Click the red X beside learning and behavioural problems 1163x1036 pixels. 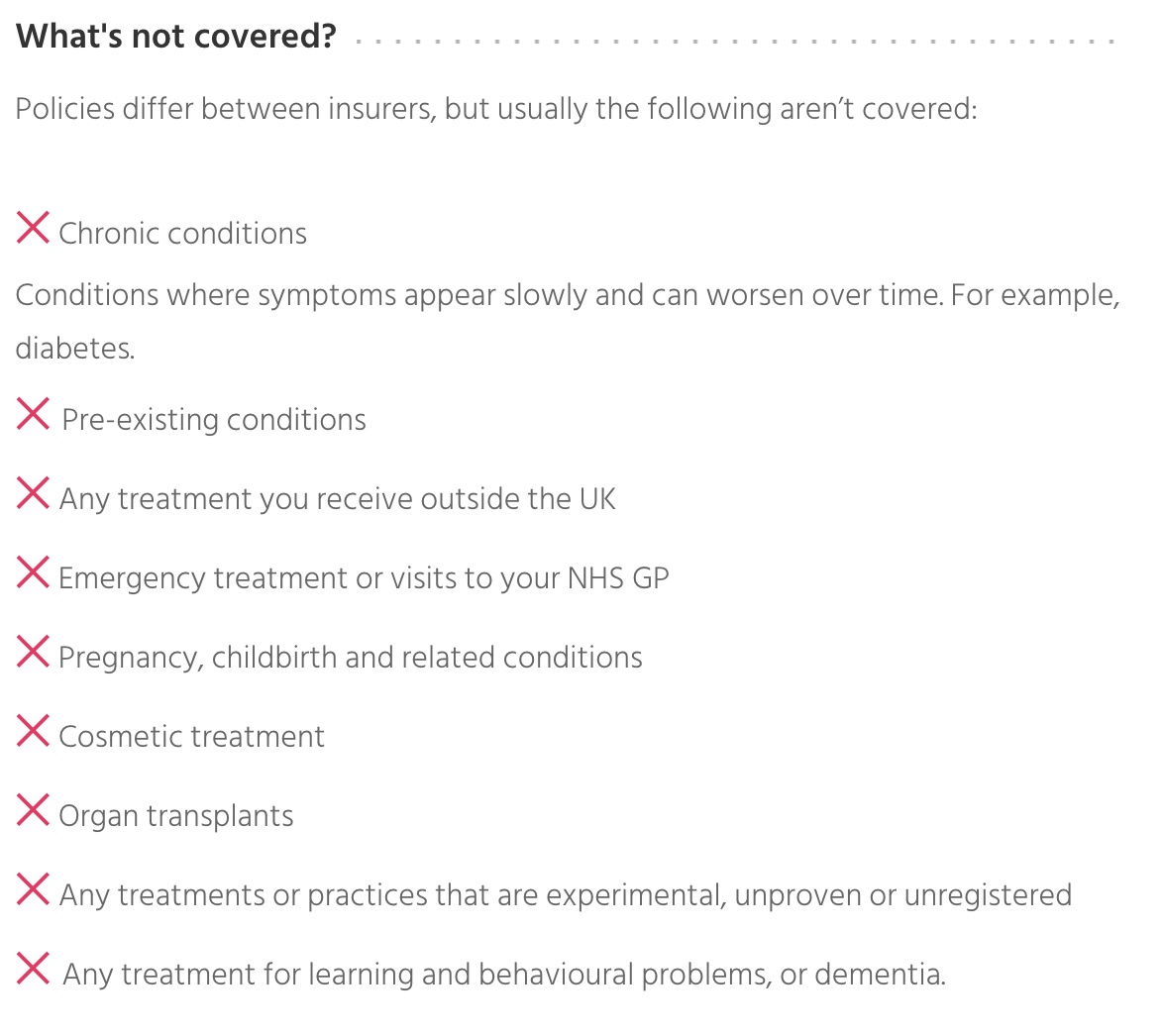(33, 968)
